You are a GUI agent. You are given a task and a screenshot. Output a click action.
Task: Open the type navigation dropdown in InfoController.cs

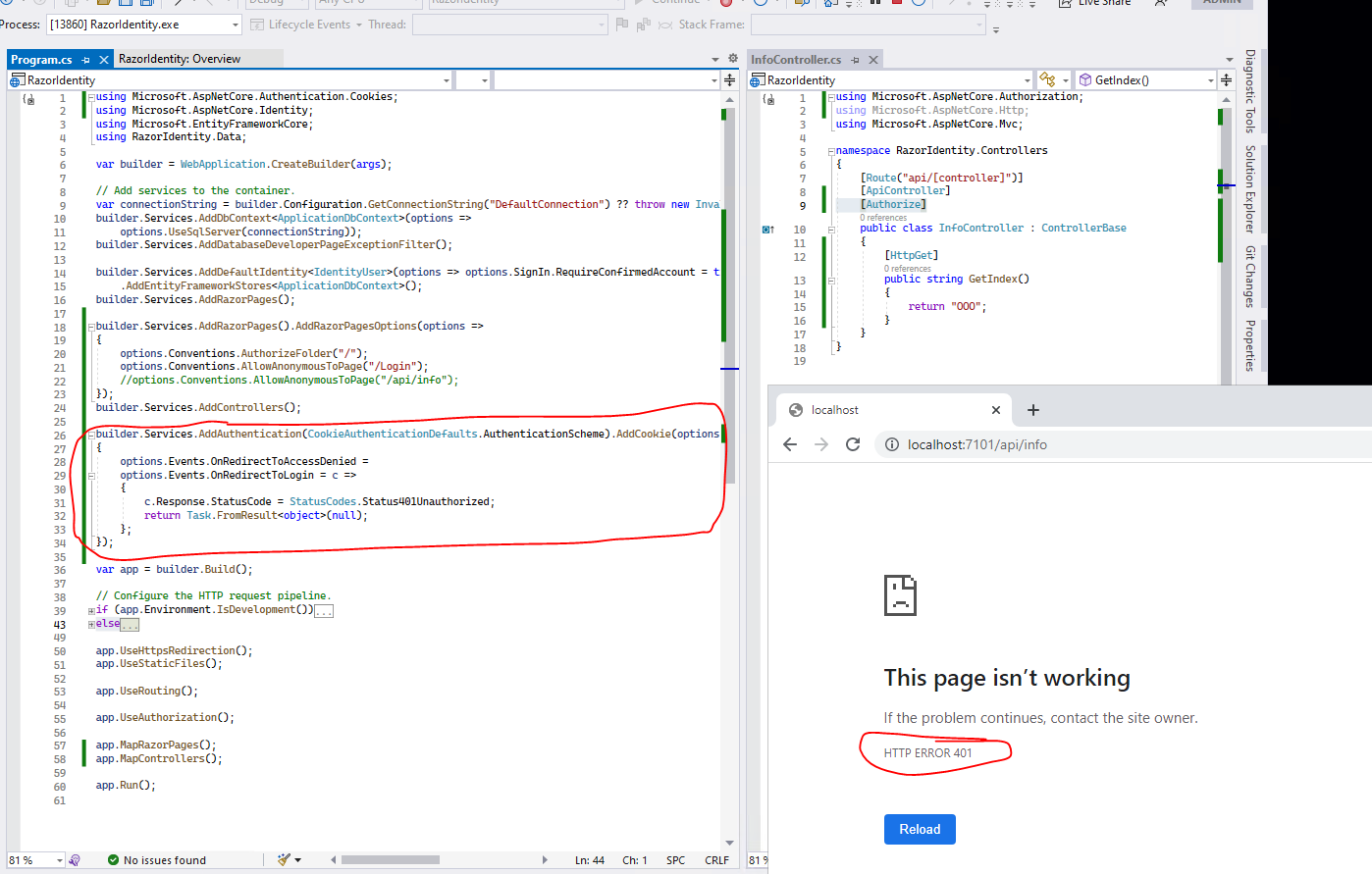[1053, 79]
